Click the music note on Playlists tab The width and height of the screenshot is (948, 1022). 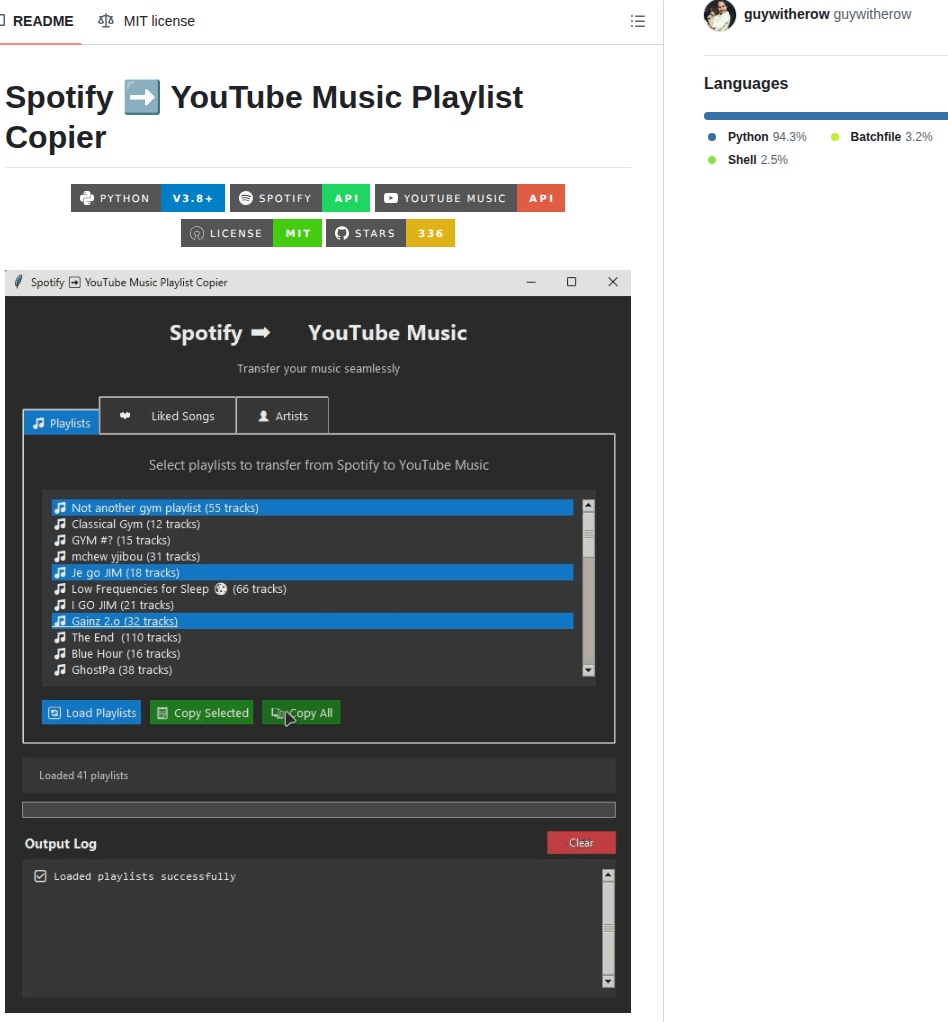(38, 423)
